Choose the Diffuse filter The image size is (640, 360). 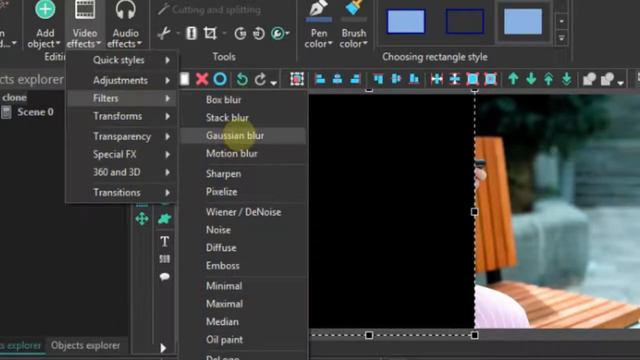(243, 248)
